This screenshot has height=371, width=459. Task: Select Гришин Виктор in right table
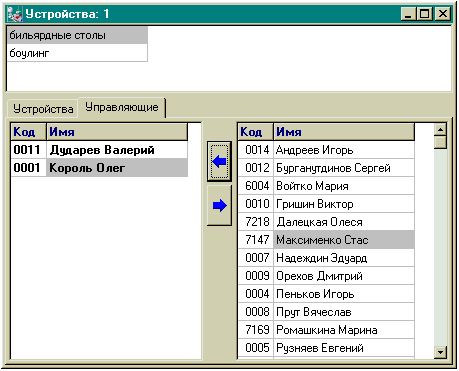344,204
